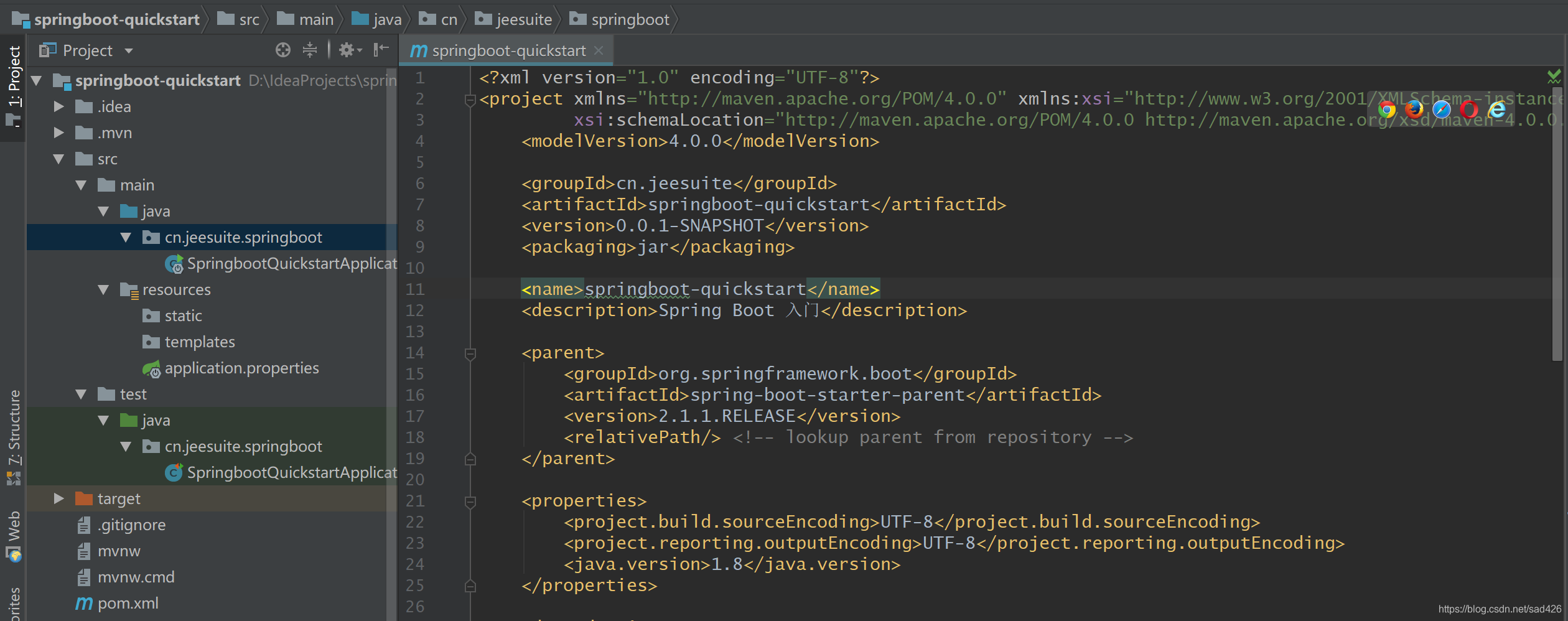Click the application.properties Spring leaf icon
The width and height of the screenshot is (1568, 621).
152,369
